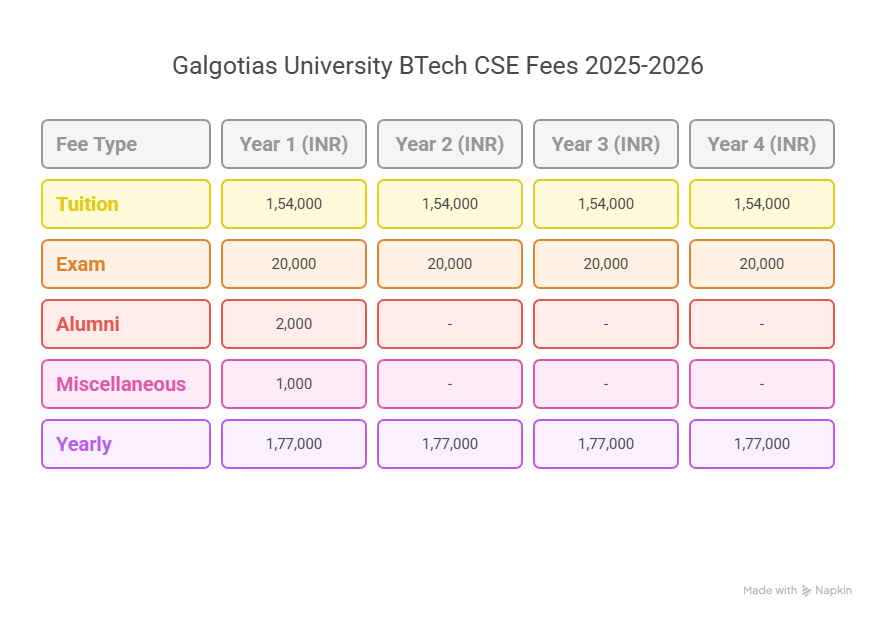Select the Year 3 Exam cell 20,000

coord(606,264)
